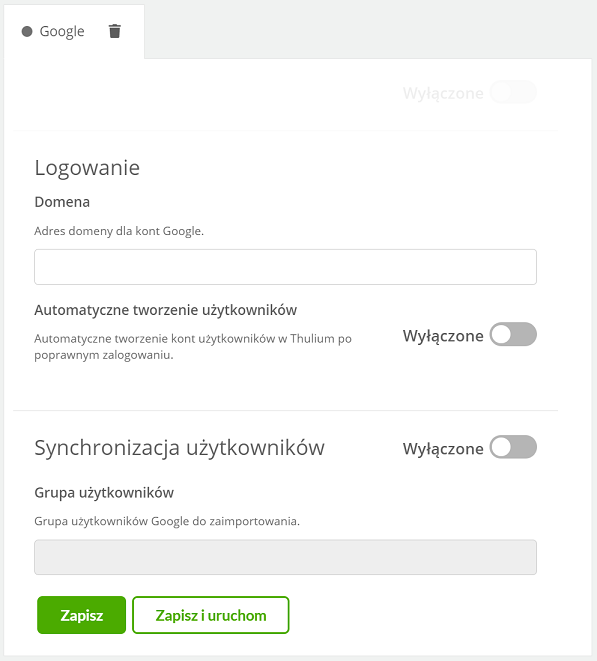Click 'Grupa użytkowników Google do zaimportowania.' text
The width and height of the screenshot is (597, 661).
167,521
